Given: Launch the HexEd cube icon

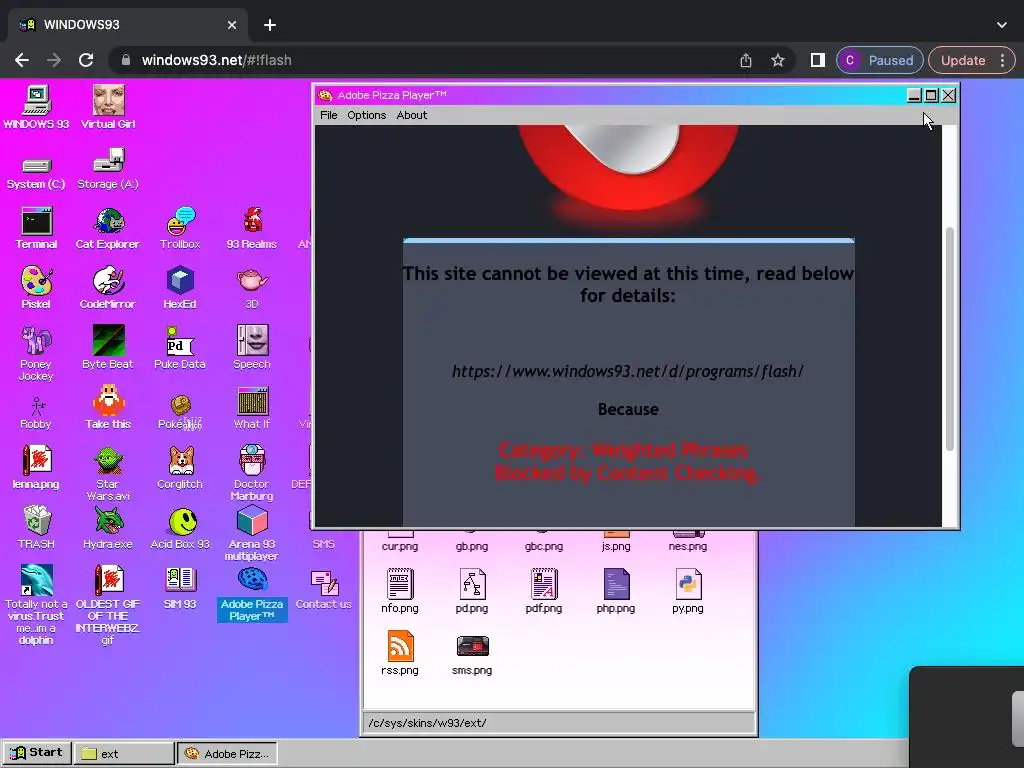Looking at the screenshot, I should point(180,288).
